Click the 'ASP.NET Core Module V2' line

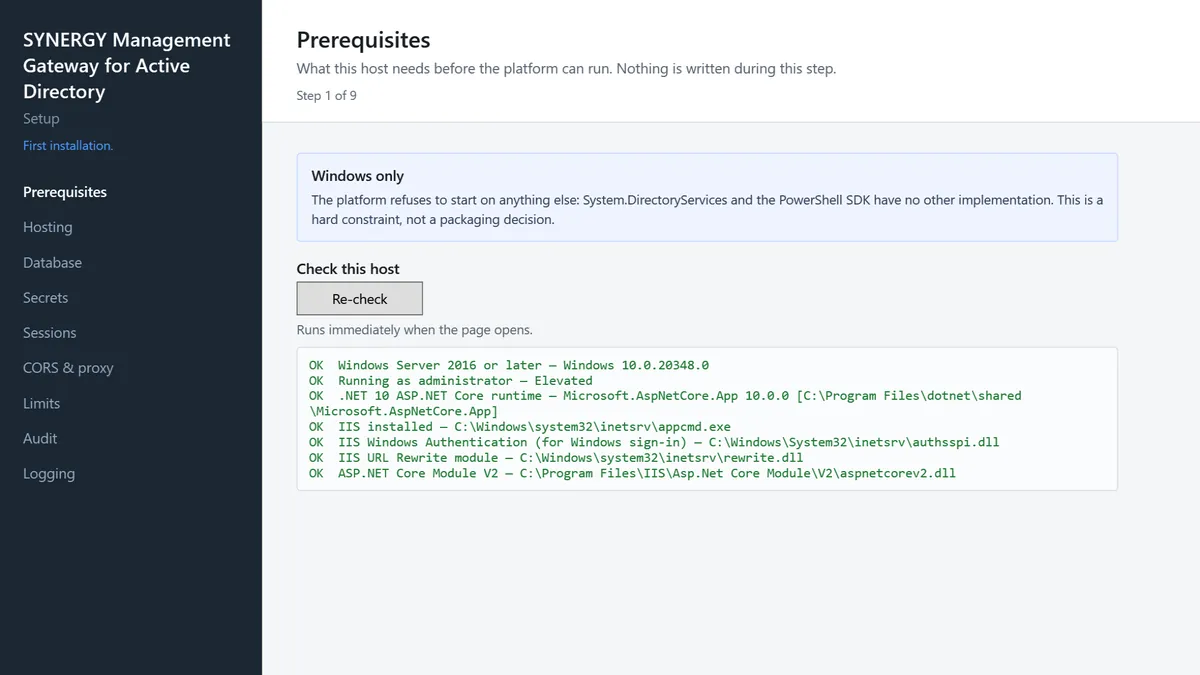(632, 473)
